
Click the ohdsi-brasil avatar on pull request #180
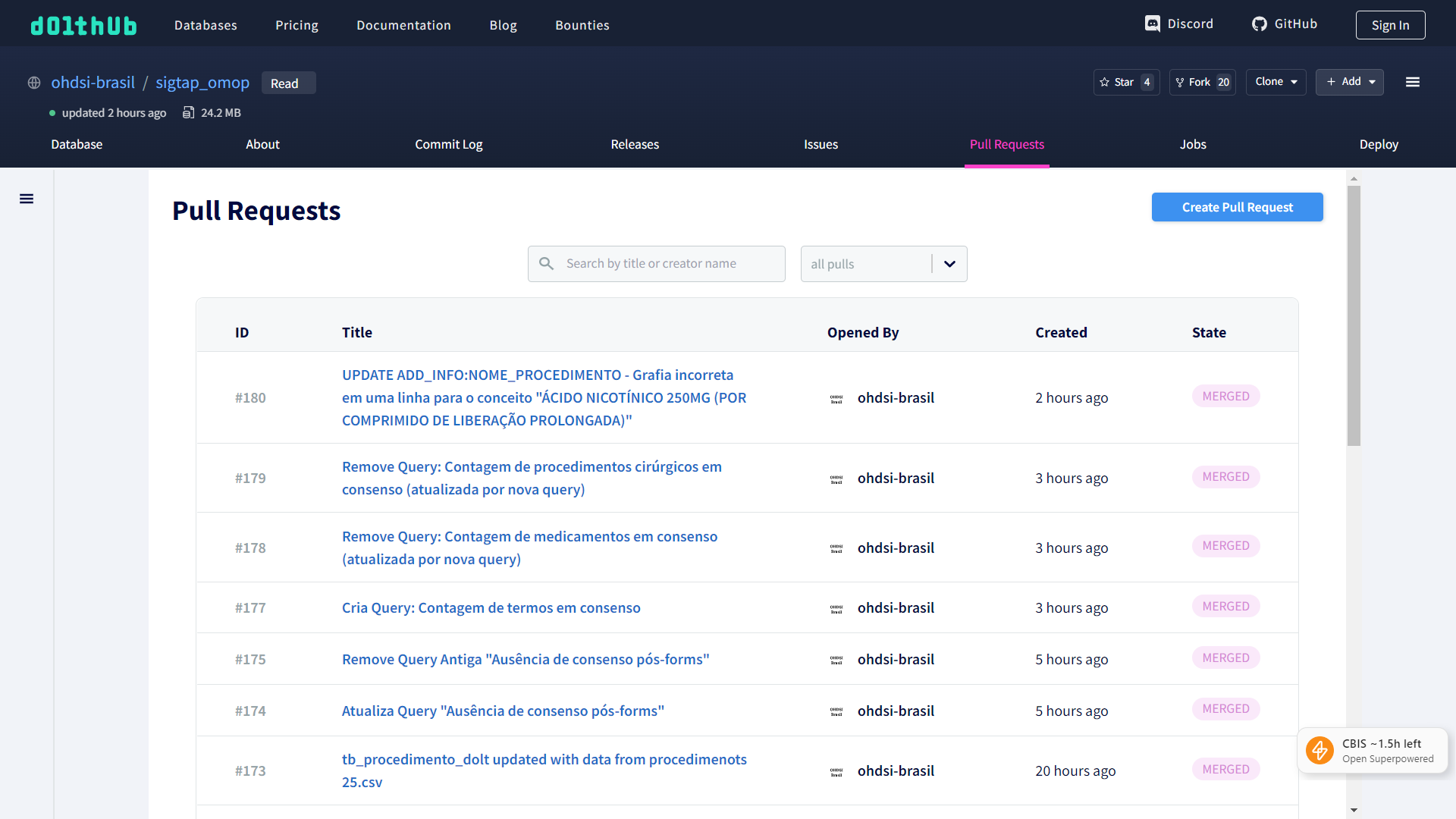click(x=837, y=397)
